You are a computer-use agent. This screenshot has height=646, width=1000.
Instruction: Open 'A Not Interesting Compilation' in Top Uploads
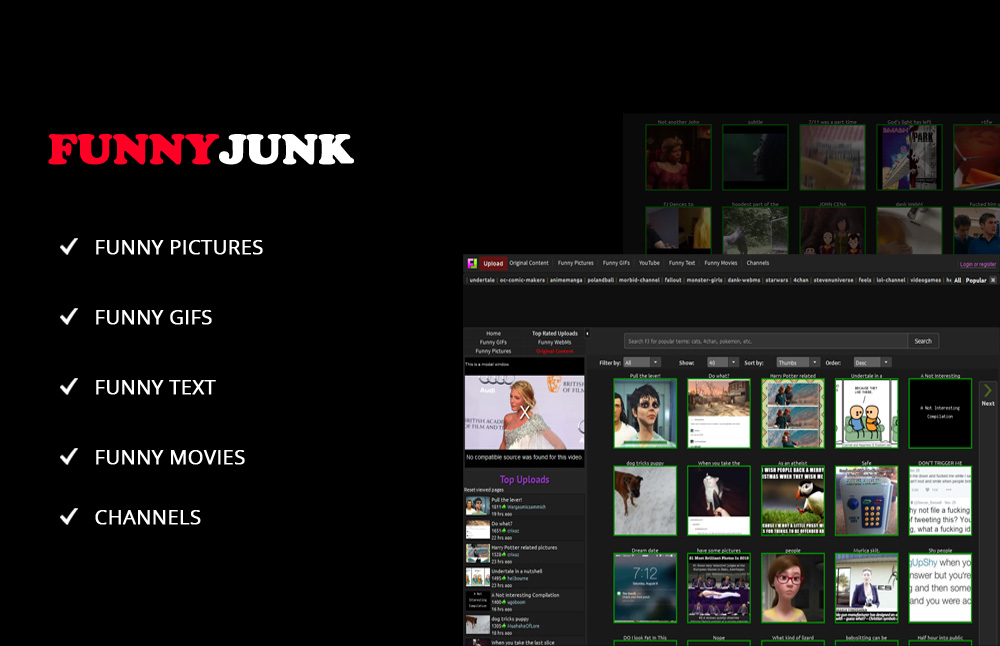tap(525, 595)
